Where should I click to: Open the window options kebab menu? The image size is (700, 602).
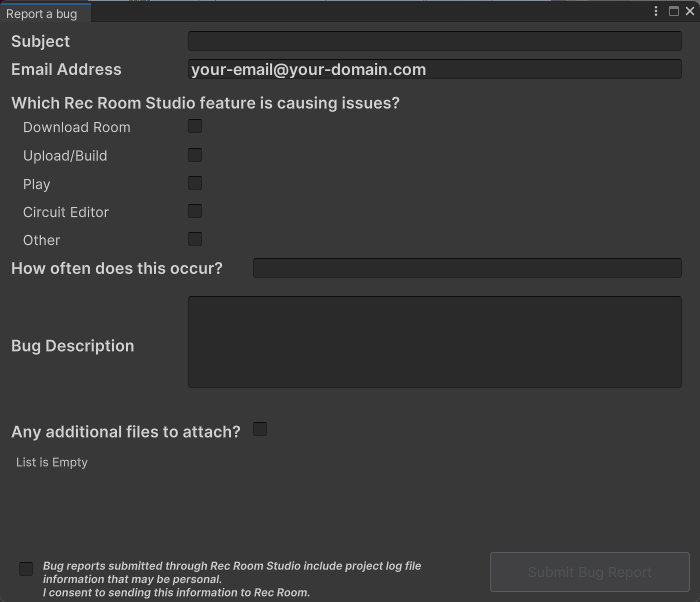click(656, 11)
